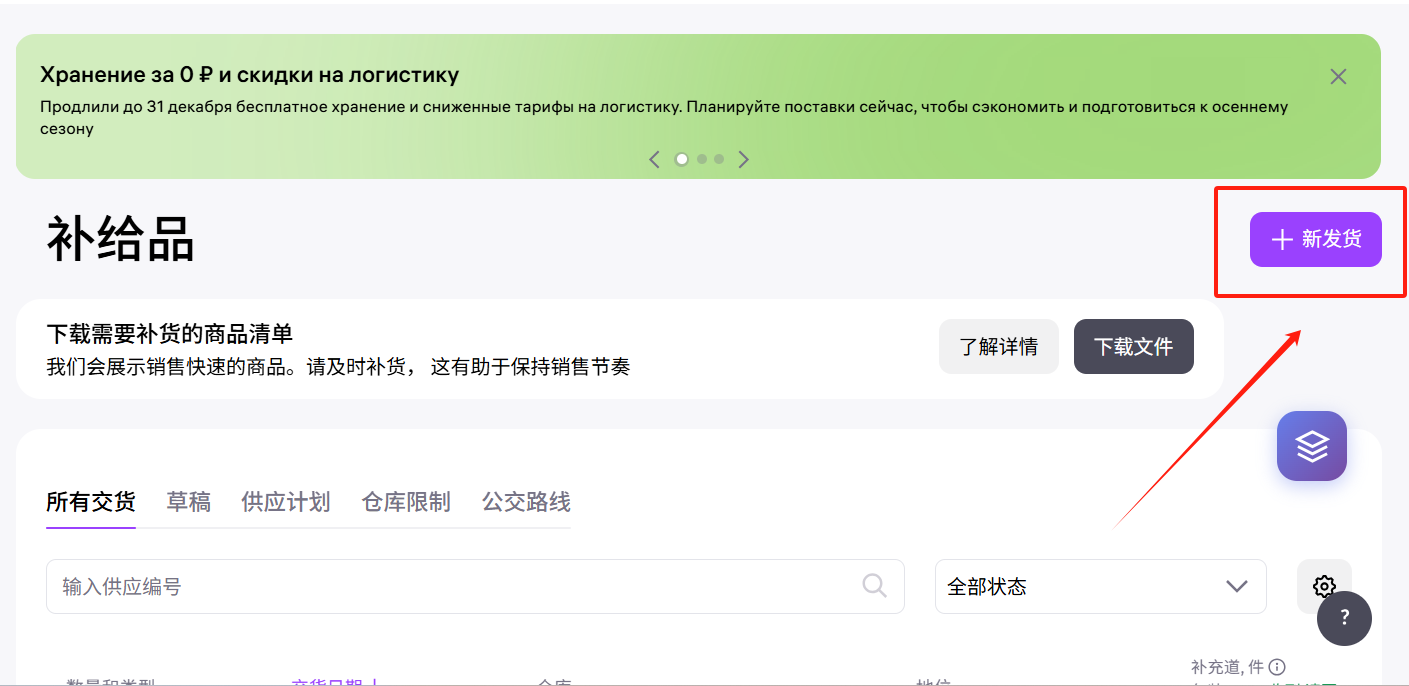Click the 了解详情 button
The width and height of the screenshot is (1409, 686).
coord(998,347)
